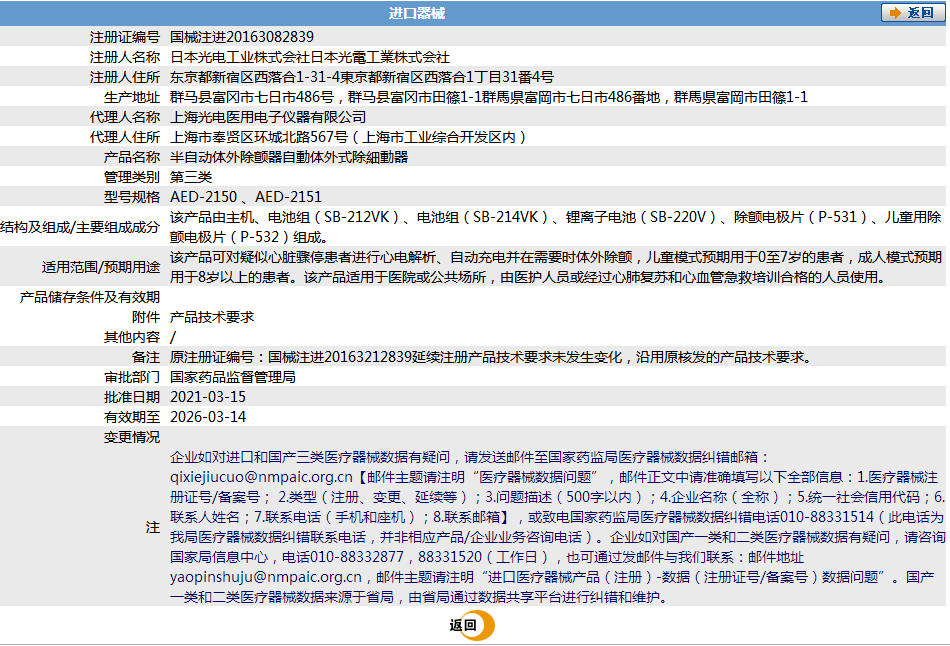The width and height of the screenshot is (950, 646).
Task: Click the 注册人名称 label
Action: point(125,57)
